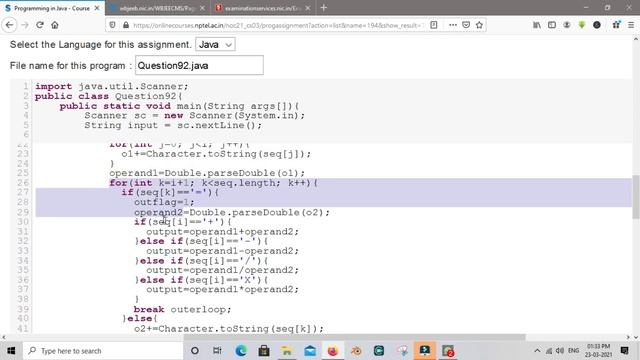Open the Windows Start menu
This screenshot has height=360, width=640.
pyautogui.click(x=11, y=351)
